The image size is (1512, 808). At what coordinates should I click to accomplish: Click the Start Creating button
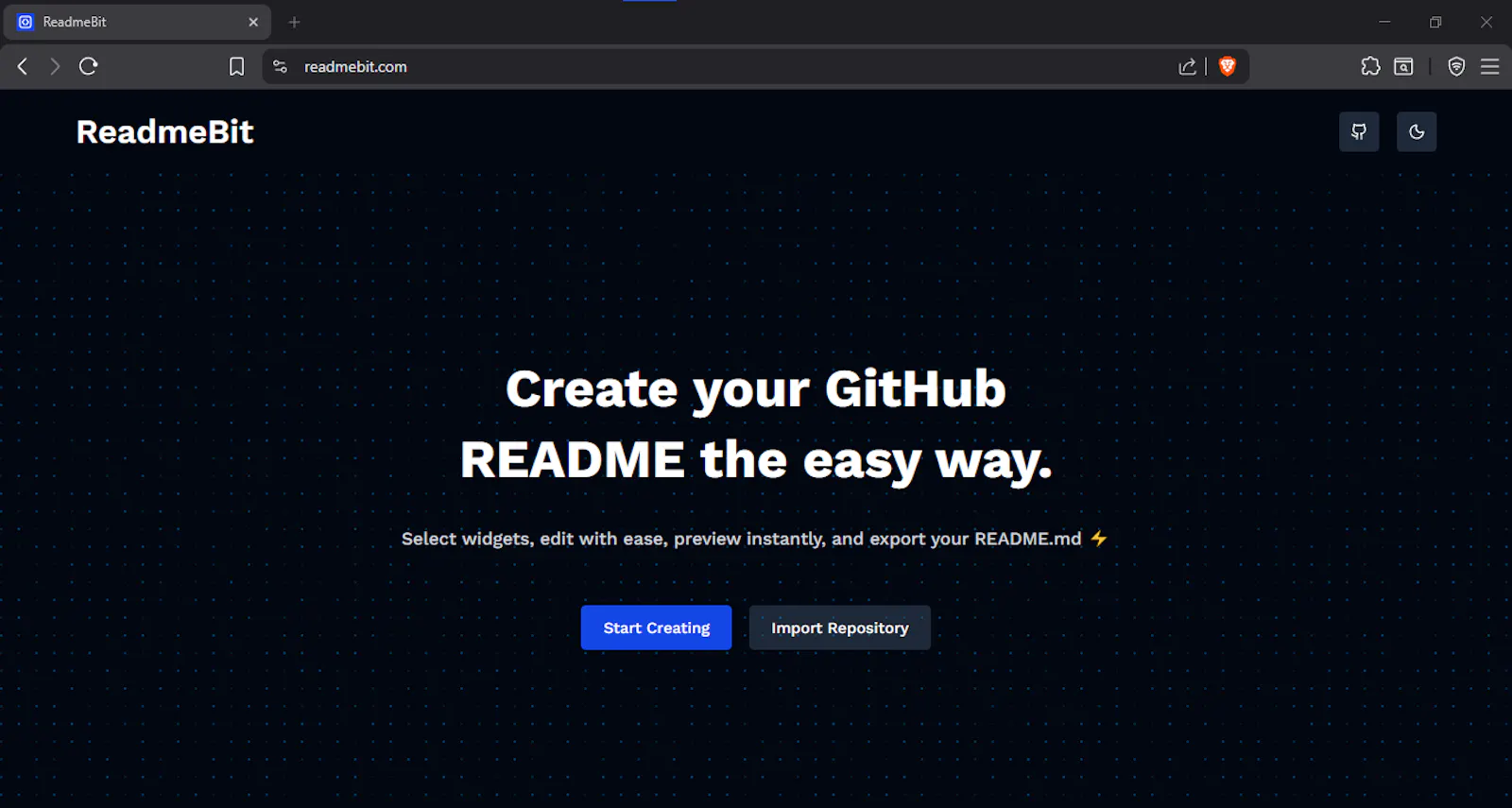[656, 627]
